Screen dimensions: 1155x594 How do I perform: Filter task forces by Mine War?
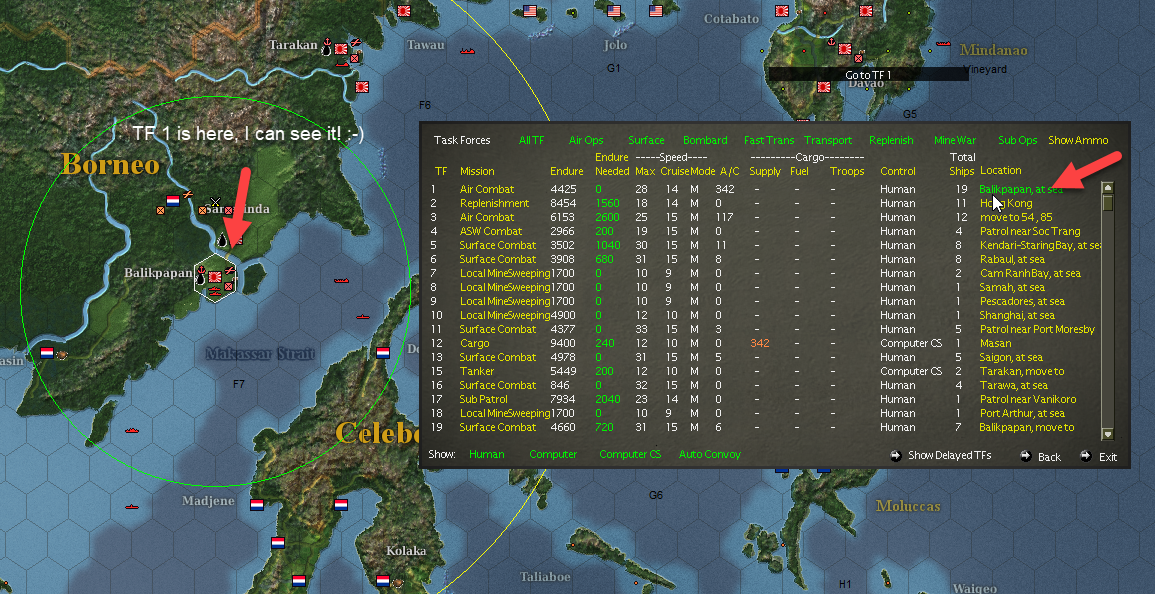[x=955, y=140]
